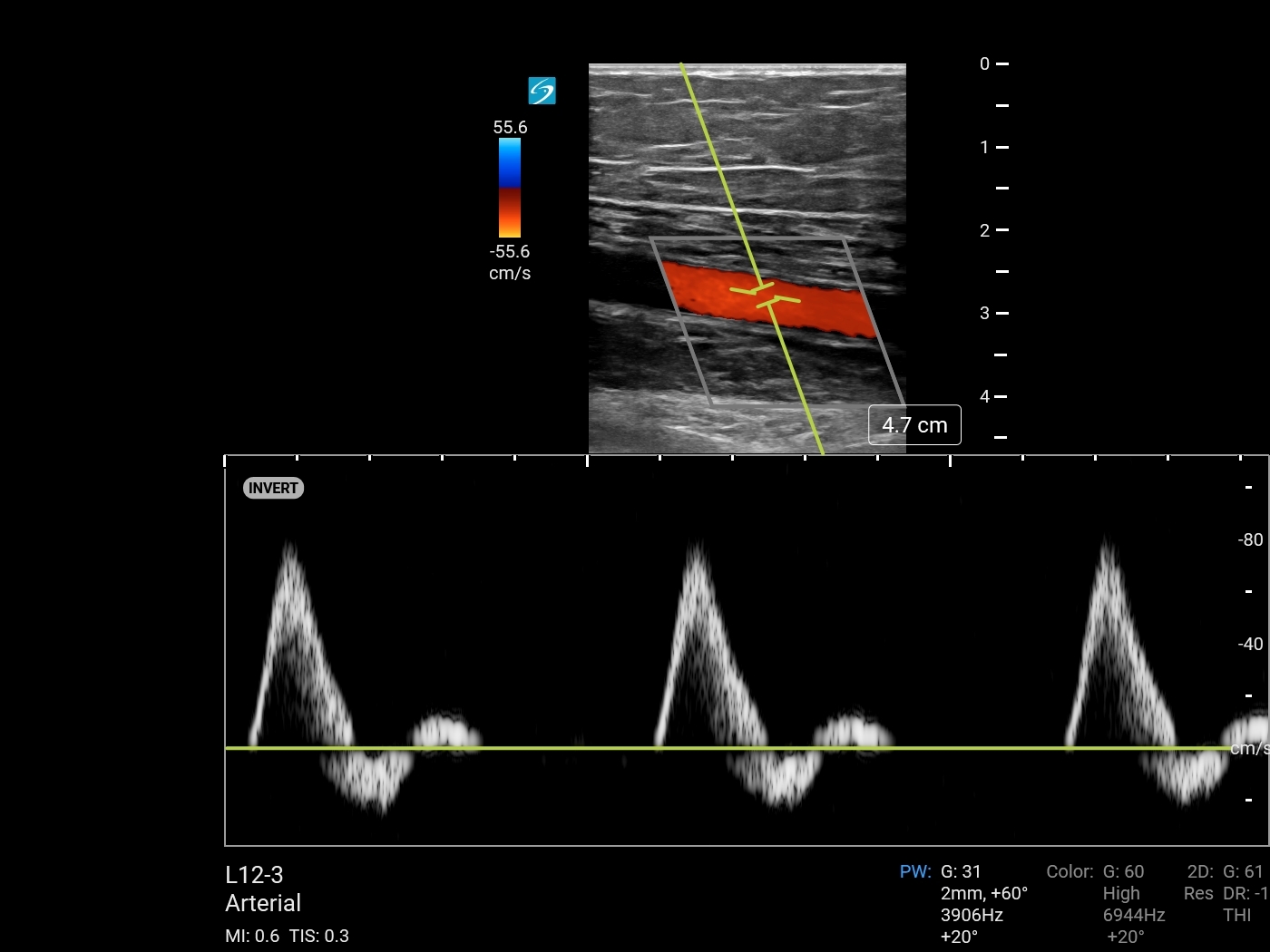
Task: Click the High color setting
Action: click(1121, 893)
